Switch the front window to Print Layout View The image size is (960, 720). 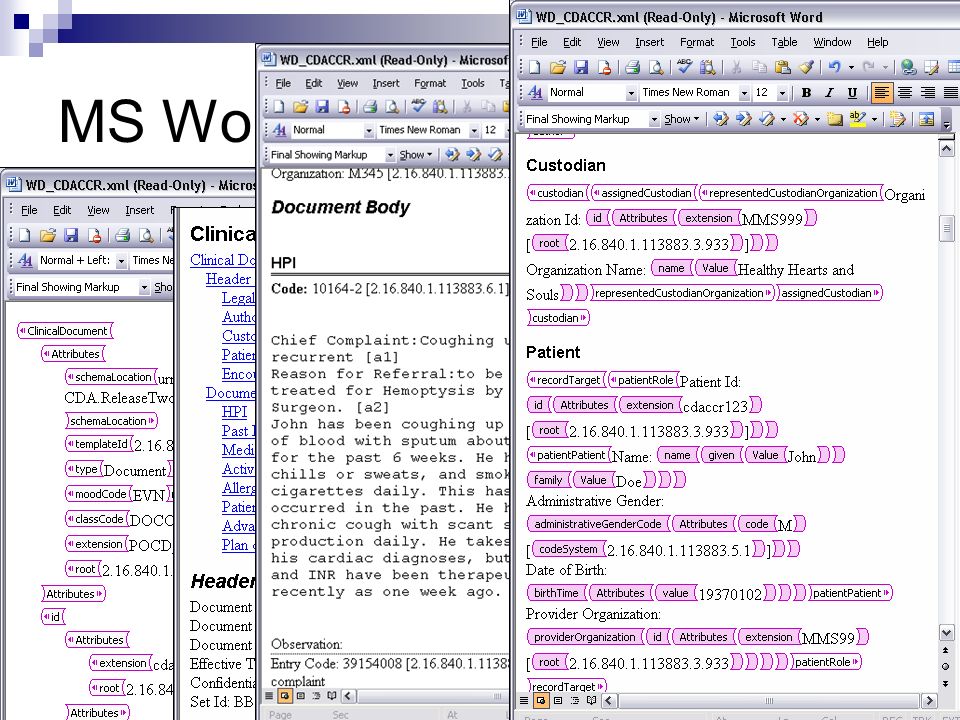[x=558, y=700]
